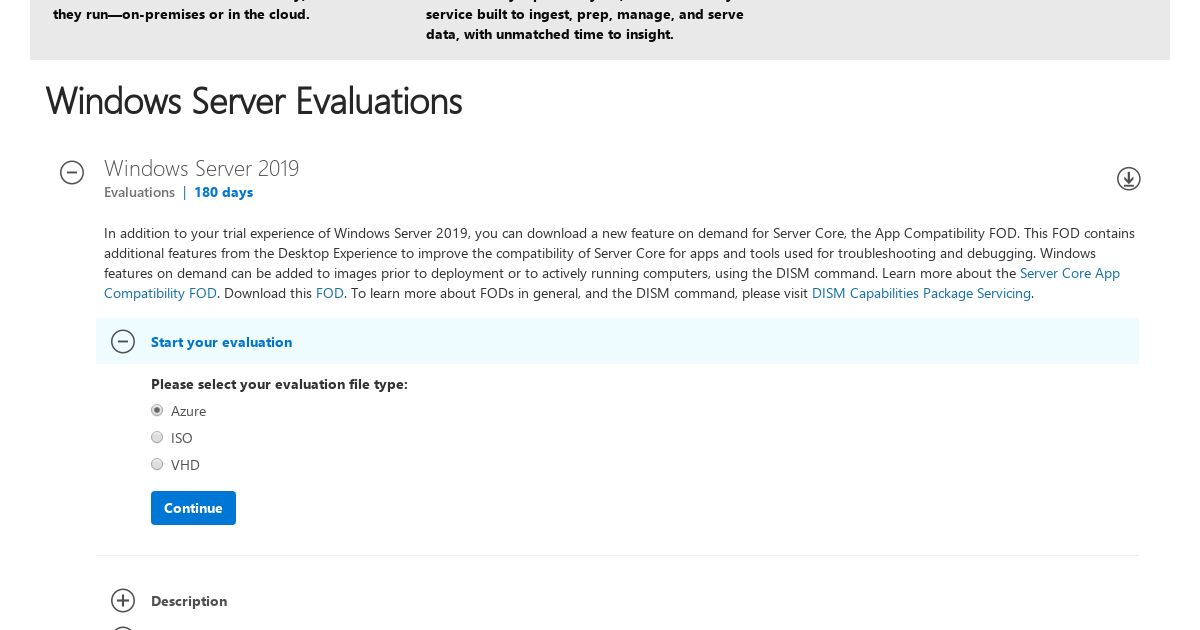This screenshot has width=1200, height=630.
Task: Select the Azure radio button
Action: [157, 411]
